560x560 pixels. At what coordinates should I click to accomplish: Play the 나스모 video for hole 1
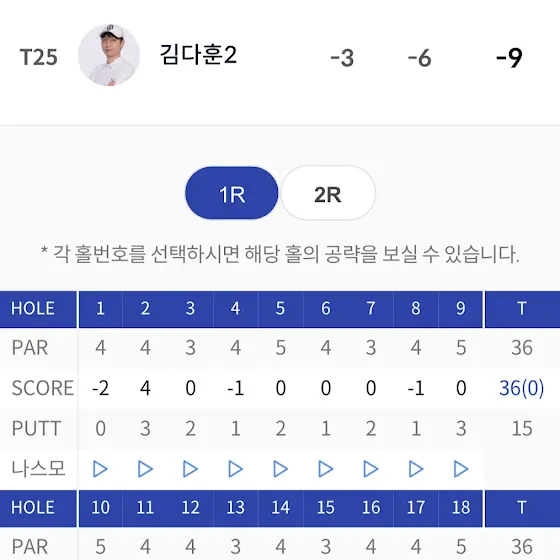point(100,469)
